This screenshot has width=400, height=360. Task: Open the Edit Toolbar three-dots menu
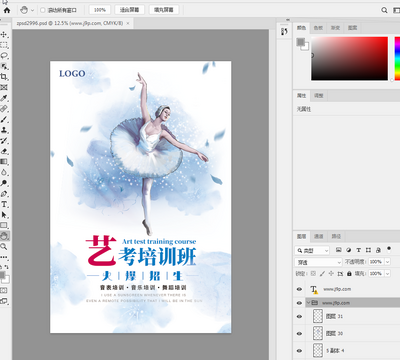click(4, 257)
